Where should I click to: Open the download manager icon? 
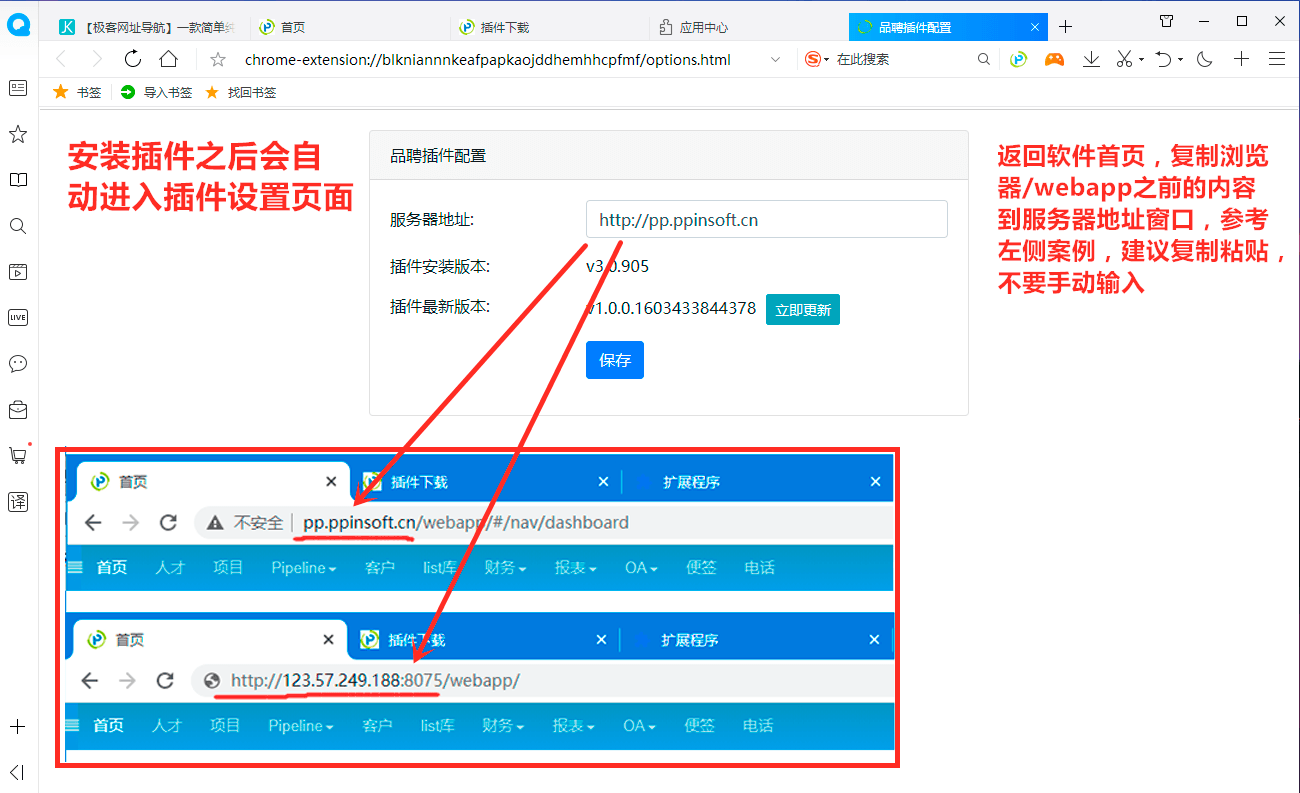pyautogui.click(x=1091, y=59)
